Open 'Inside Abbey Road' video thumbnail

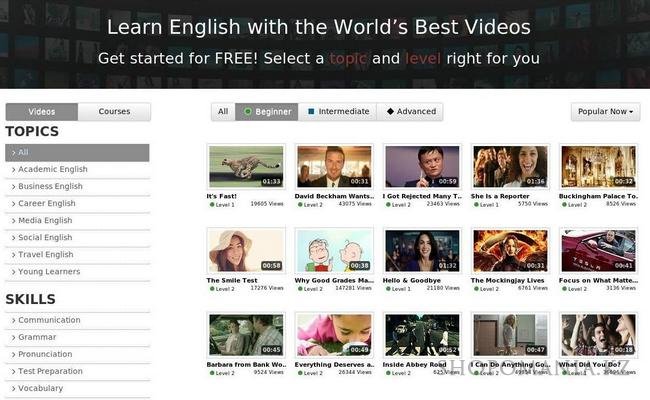[x=422, y=334]
